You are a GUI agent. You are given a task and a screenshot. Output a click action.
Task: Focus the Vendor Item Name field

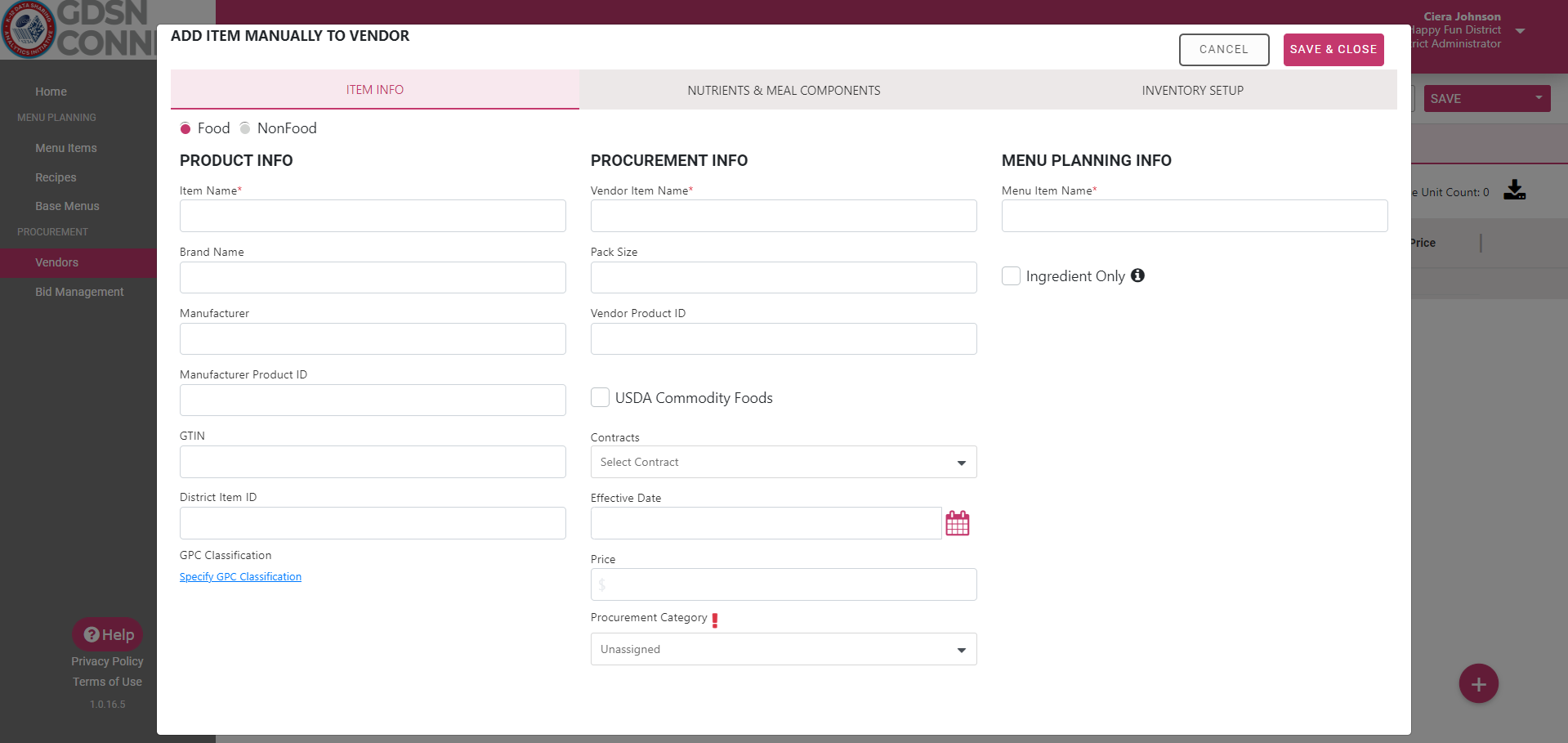point(784,216)
